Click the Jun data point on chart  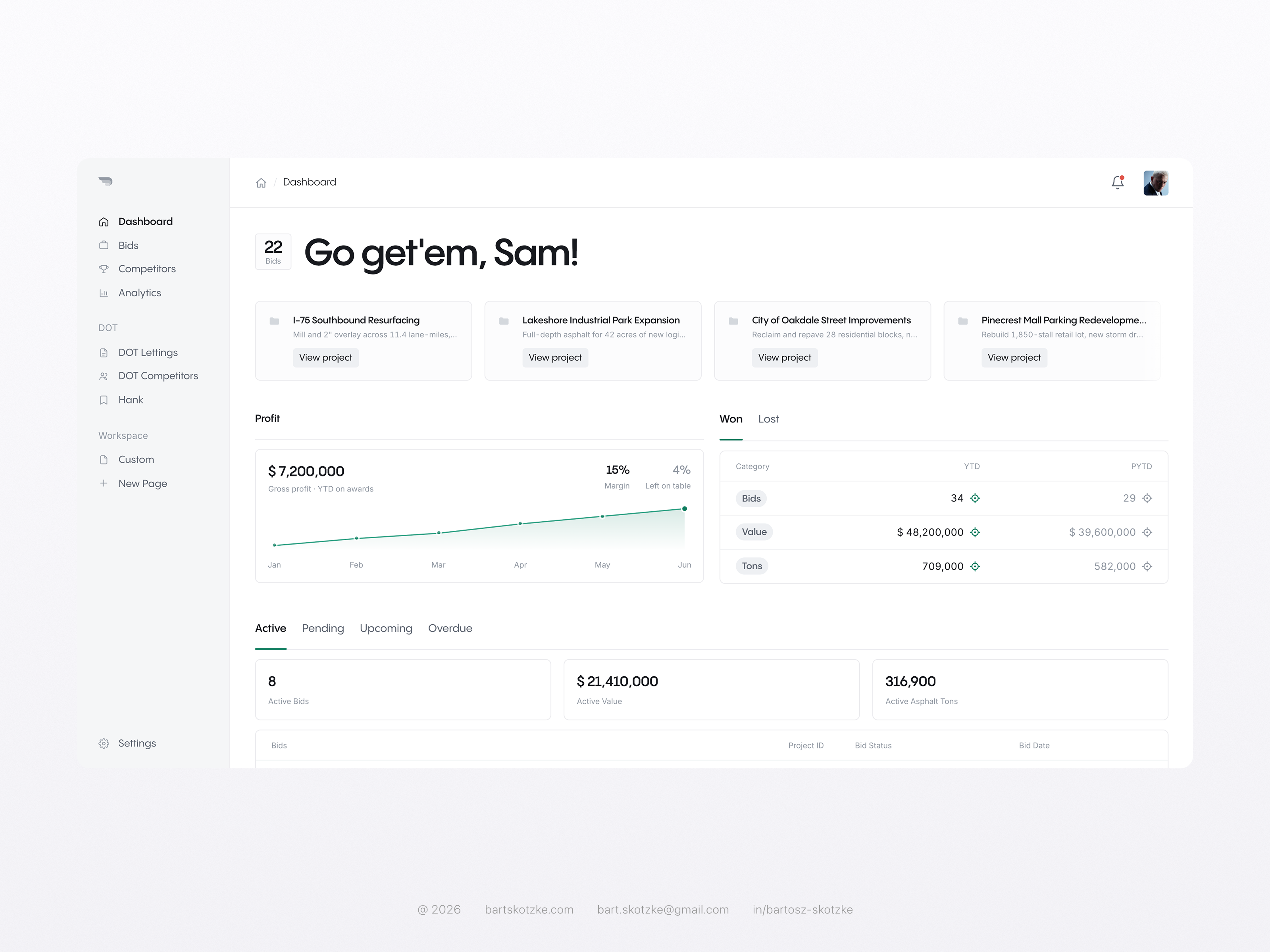click(x=684, y=509)
